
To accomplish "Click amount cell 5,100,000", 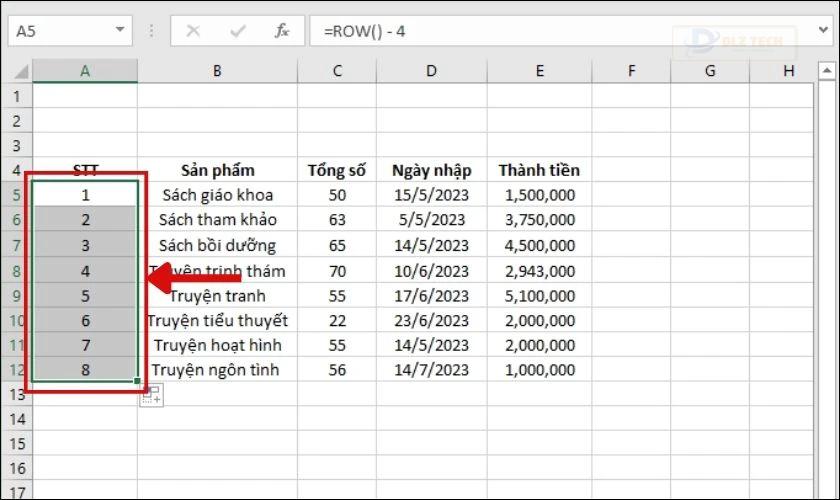I will (539, 295).
